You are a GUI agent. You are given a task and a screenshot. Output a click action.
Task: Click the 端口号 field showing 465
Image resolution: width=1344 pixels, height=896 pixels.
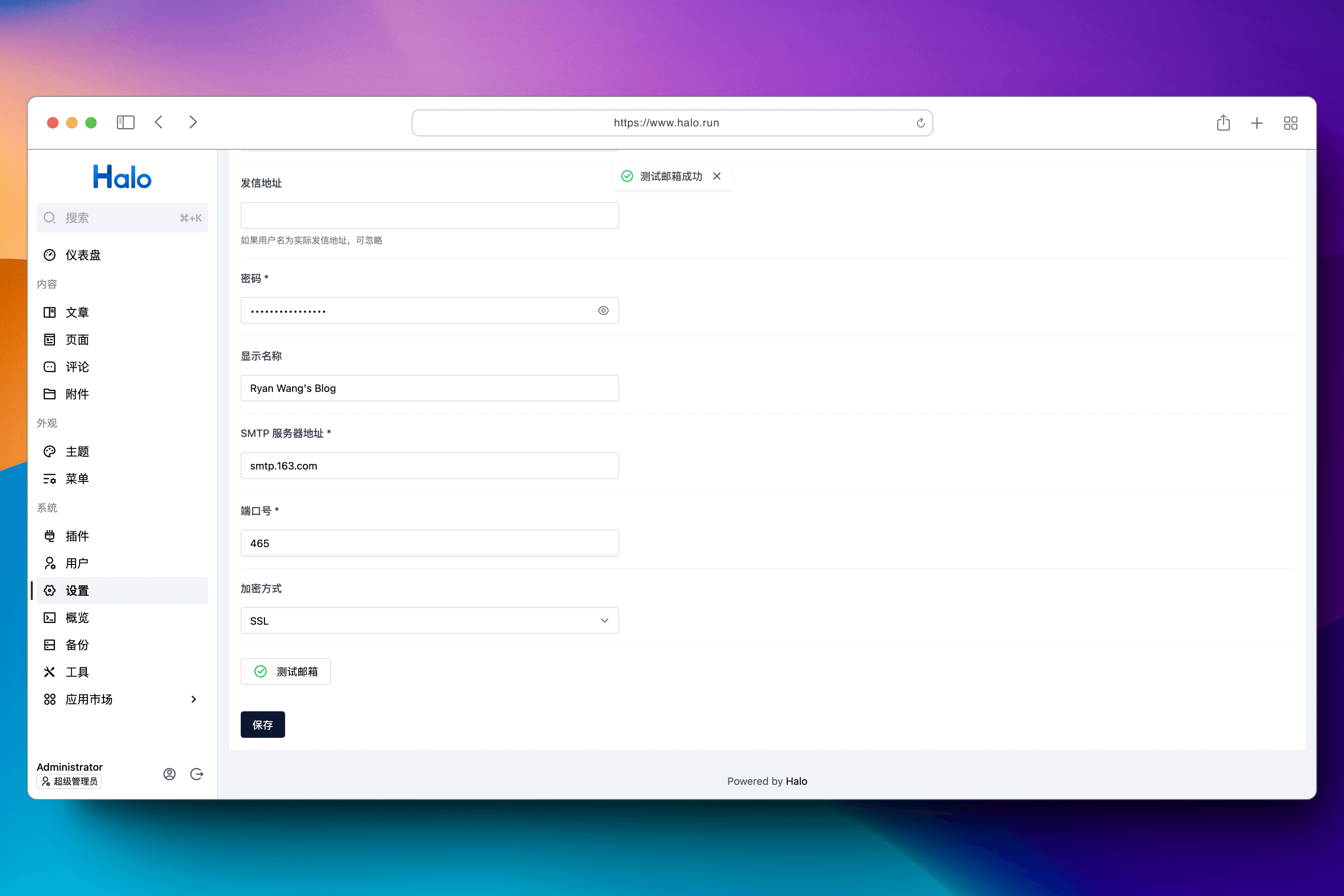click(x=429, y=543)
